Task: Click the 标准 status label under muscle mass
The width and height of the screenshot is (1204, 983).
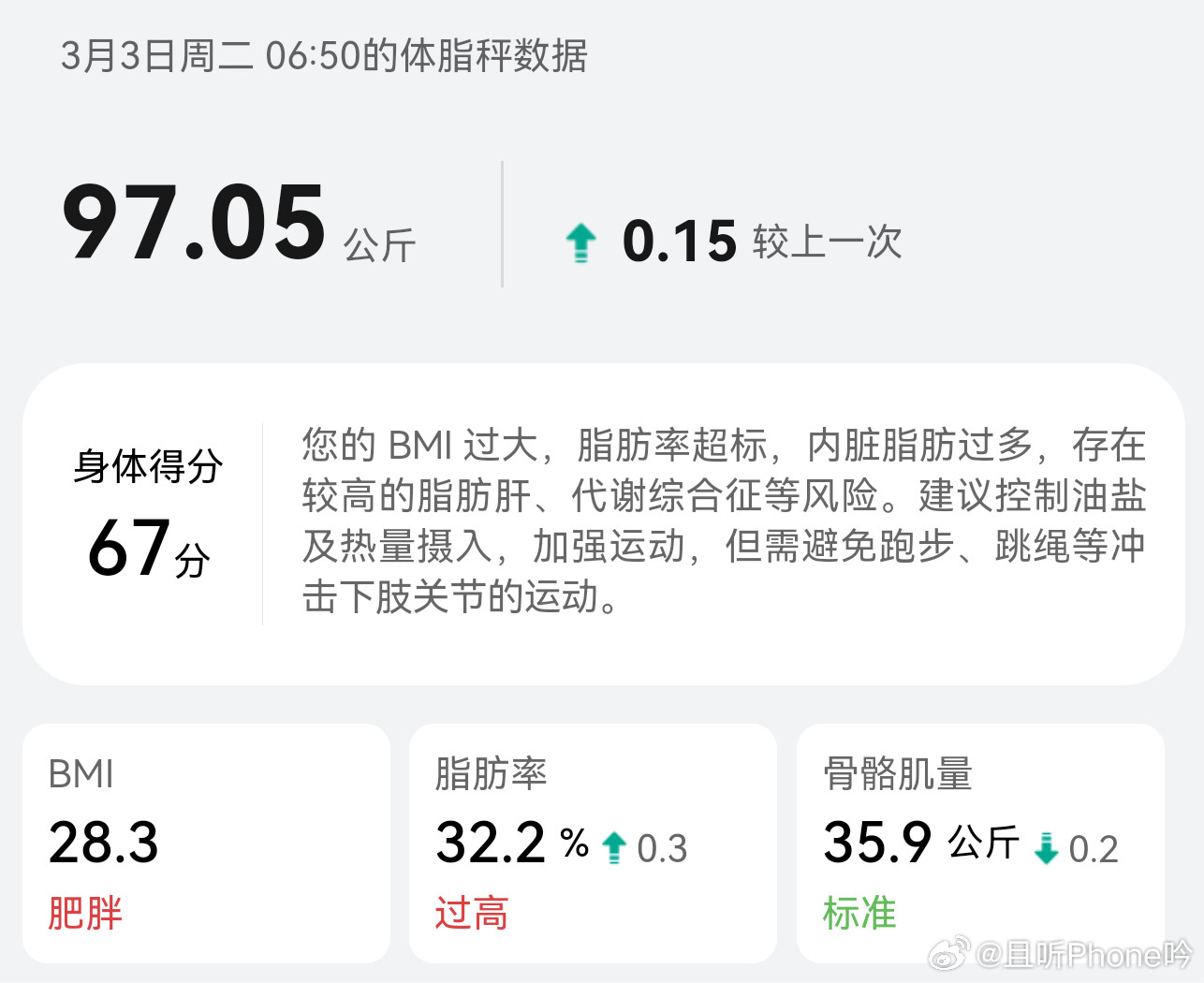Action: tap(859, 914)
